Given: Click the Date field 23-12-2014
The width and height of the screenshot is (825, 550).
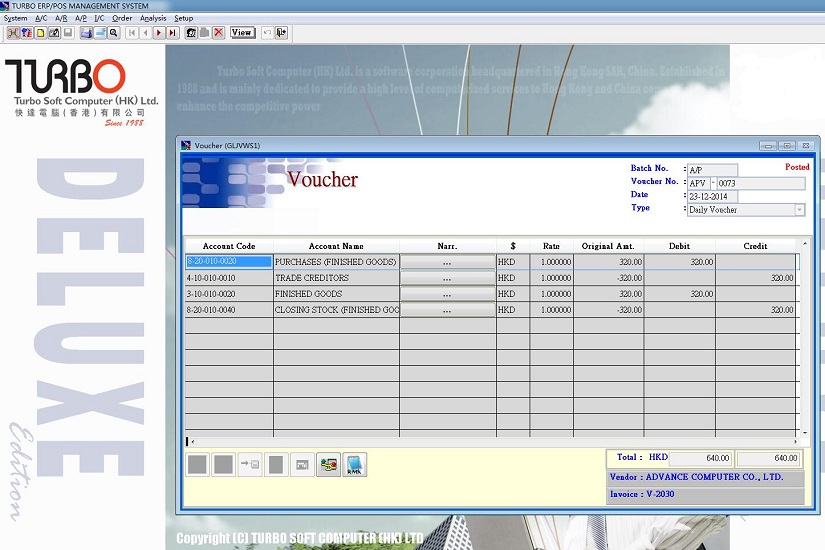Looking at the screenshot, I should click(712, 196).
